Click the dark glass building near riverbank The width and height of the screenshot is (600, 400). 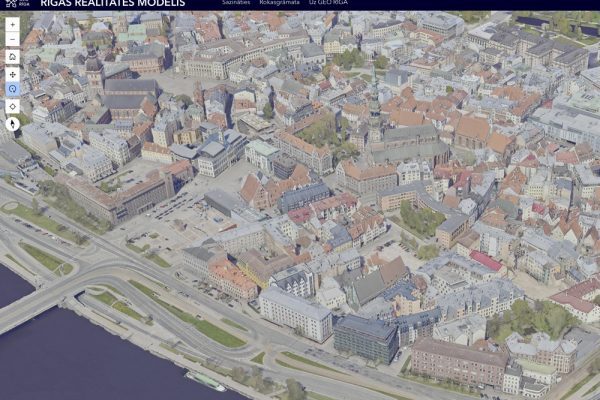click(x=366, y=339)
